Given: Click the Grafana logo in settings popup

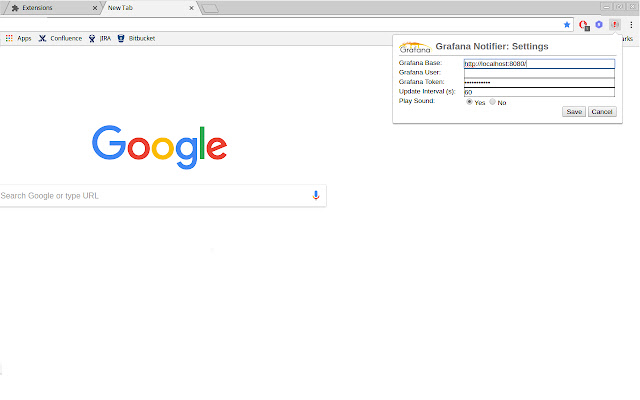Looking at the screenshot, I should (415, 47).
